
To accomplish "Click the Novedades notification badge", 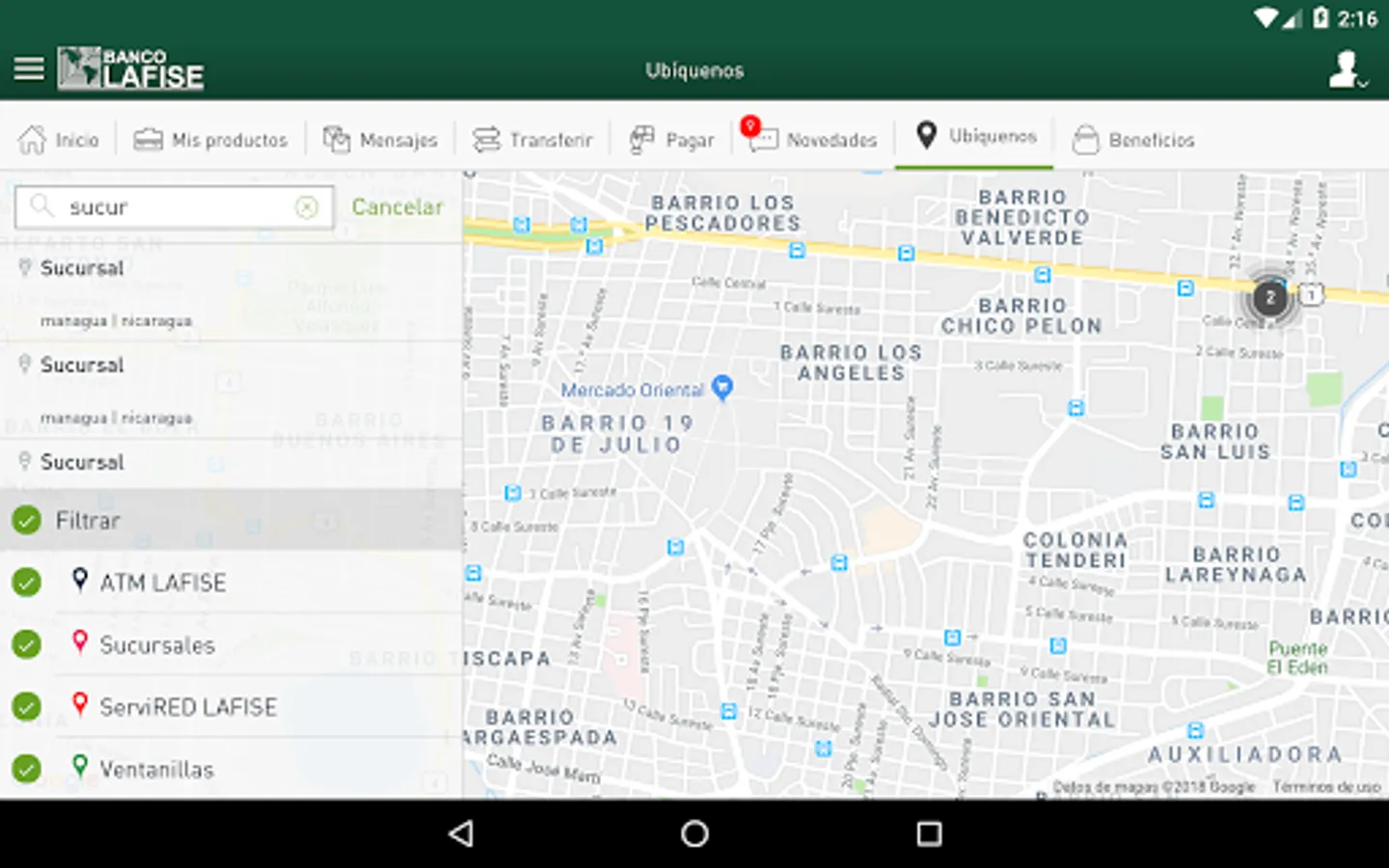I will pyautogui.click(x=749, y=124).
